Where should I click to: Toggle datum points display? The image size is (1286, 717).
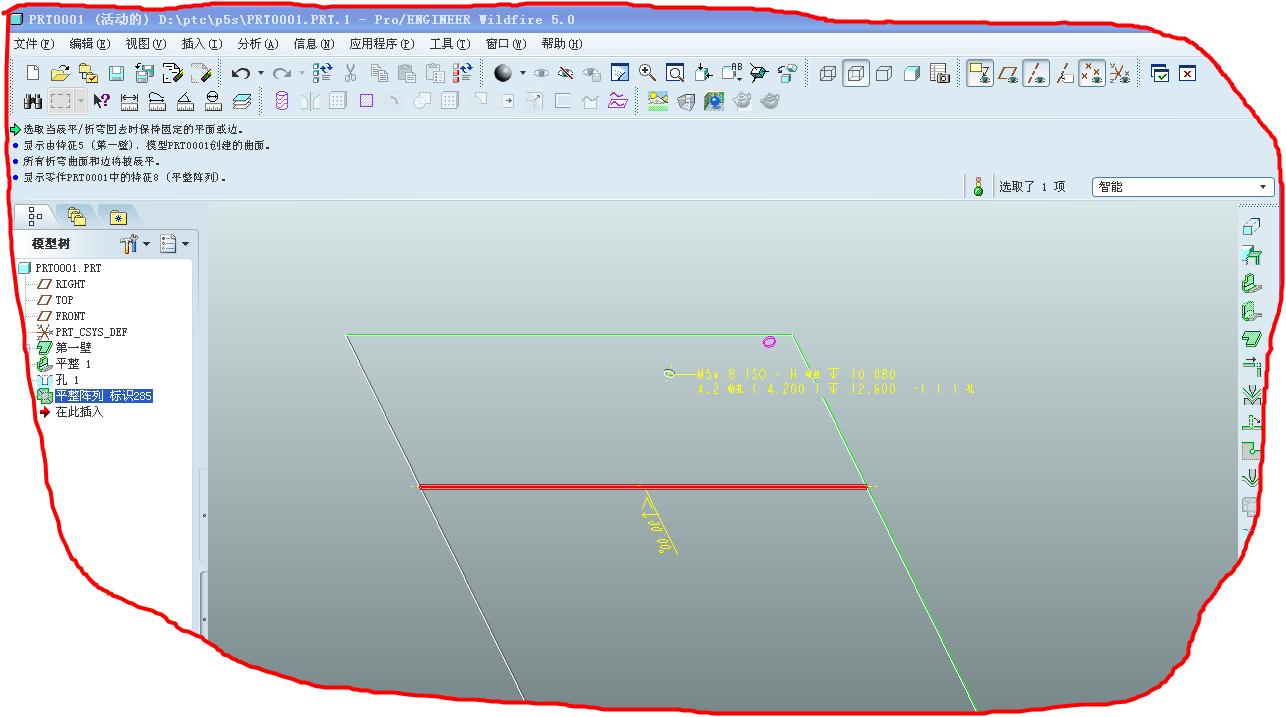point(1092,73)
